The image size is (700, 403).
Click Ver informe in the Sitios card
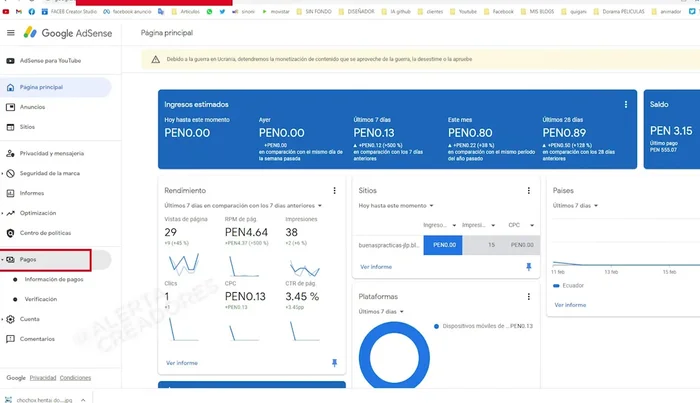point(376,267)
